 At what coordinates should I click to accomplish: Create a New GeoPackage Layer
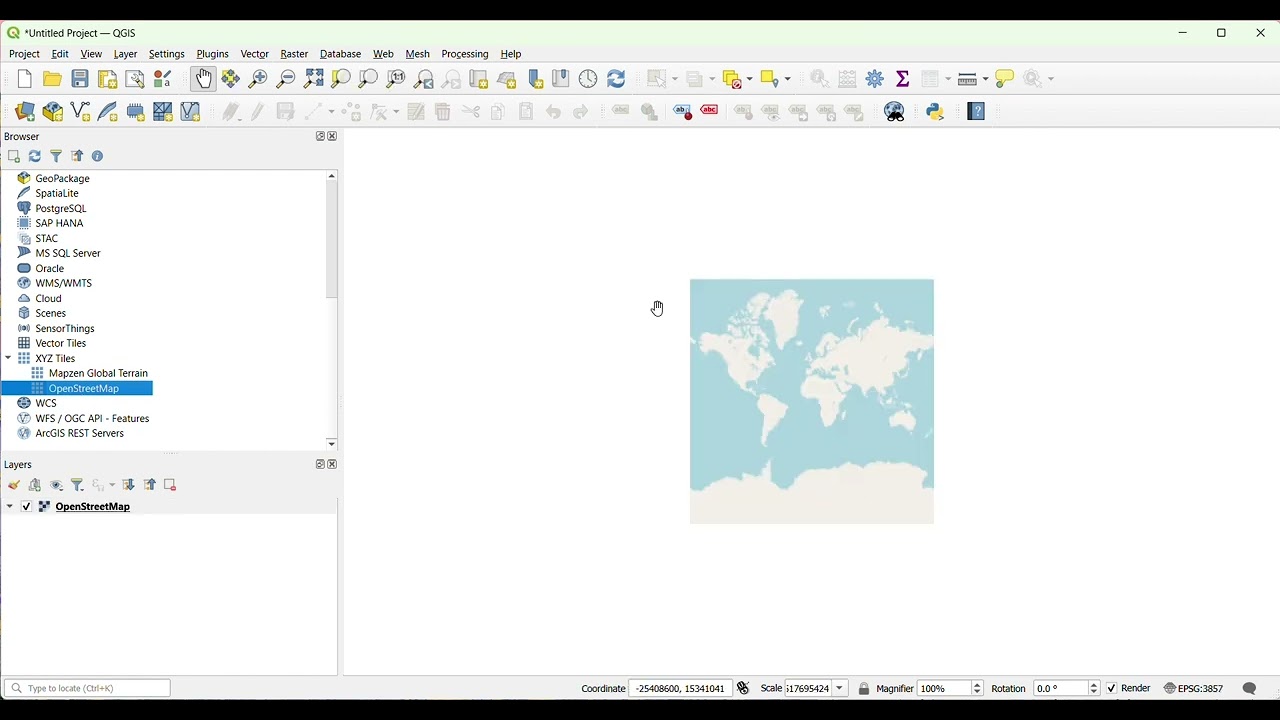pos(53,112)
